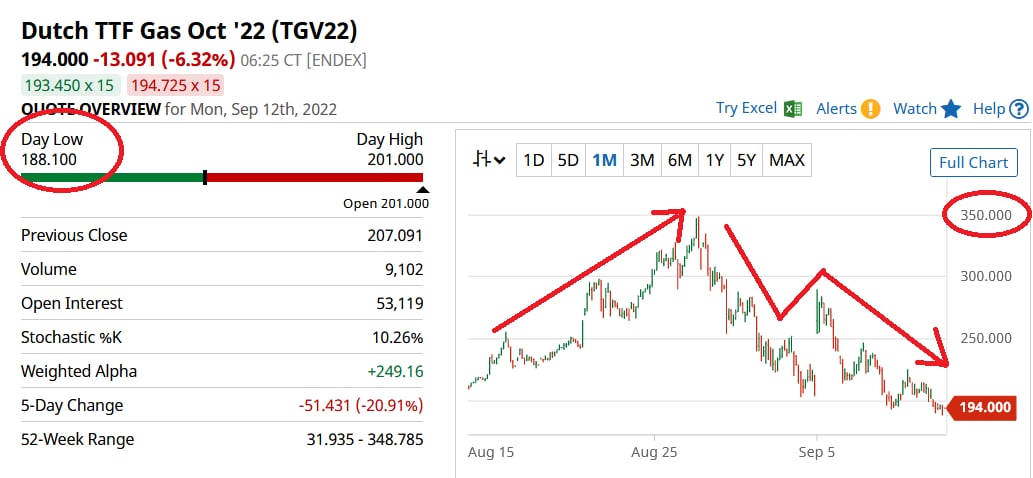Select the 1Y chart range
The height and width of the screenshot is (478, 1033).
[715, 160]
